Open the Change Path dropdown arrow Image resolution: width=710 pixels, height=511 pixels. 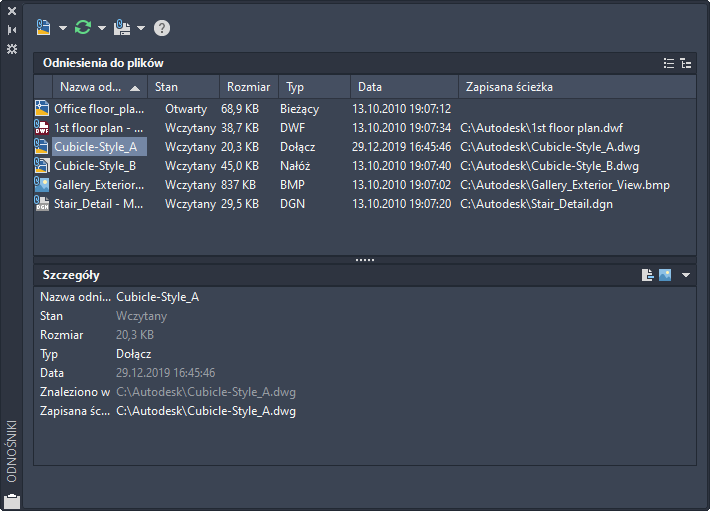[x=141, y=28]
